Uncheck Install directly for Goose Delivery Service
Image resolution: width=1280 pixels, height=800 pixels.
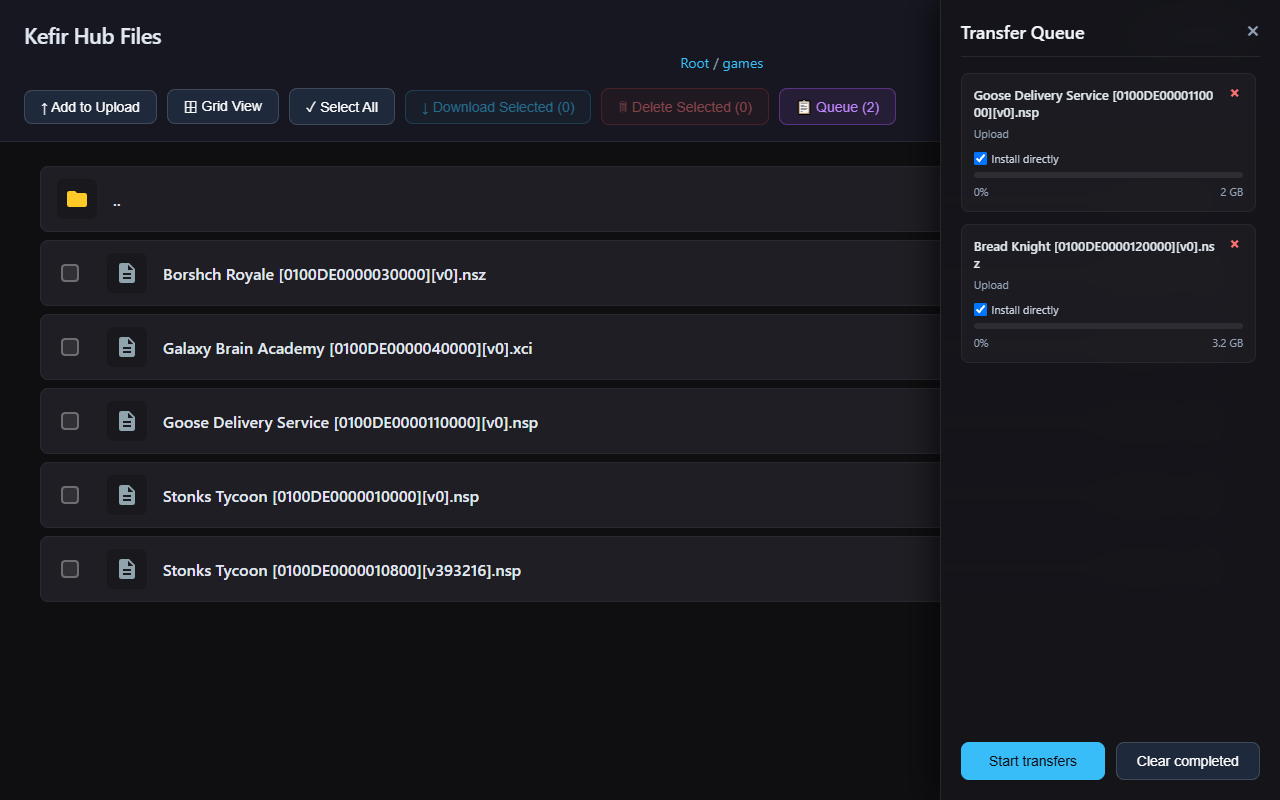pyautogui.click(x=980, y=159)
